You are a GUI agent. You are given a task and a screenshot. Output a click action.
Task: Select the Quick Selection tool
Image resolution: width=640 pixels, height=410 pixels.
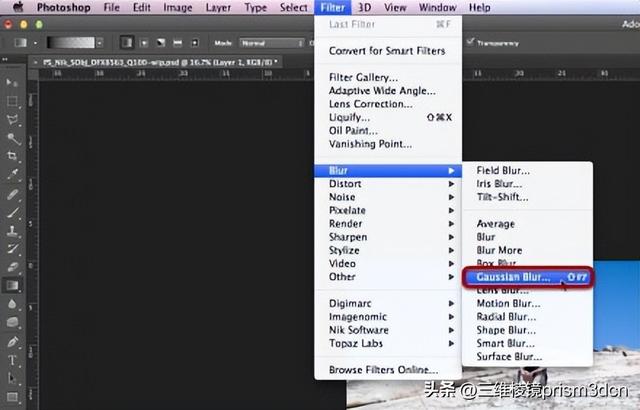[13, 139]
